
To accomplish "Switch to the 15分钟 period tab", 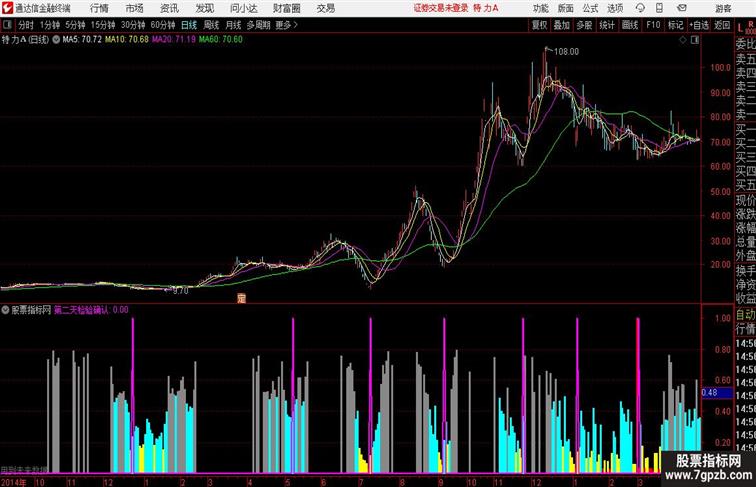I will [103, 25].
